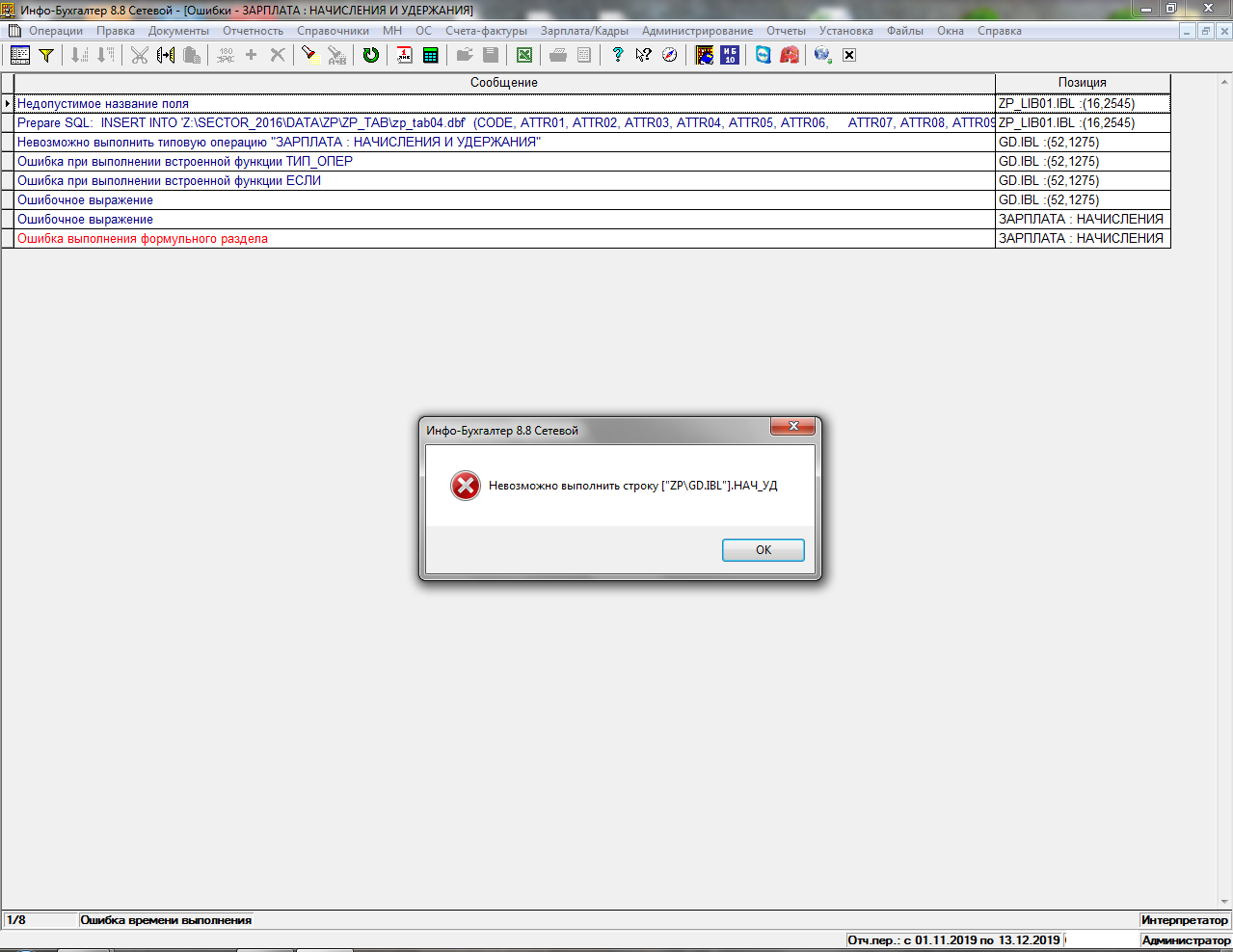
Task: Click the Инфо-Бухгалтер program icon in toolbar
Action: coord(705,55)
